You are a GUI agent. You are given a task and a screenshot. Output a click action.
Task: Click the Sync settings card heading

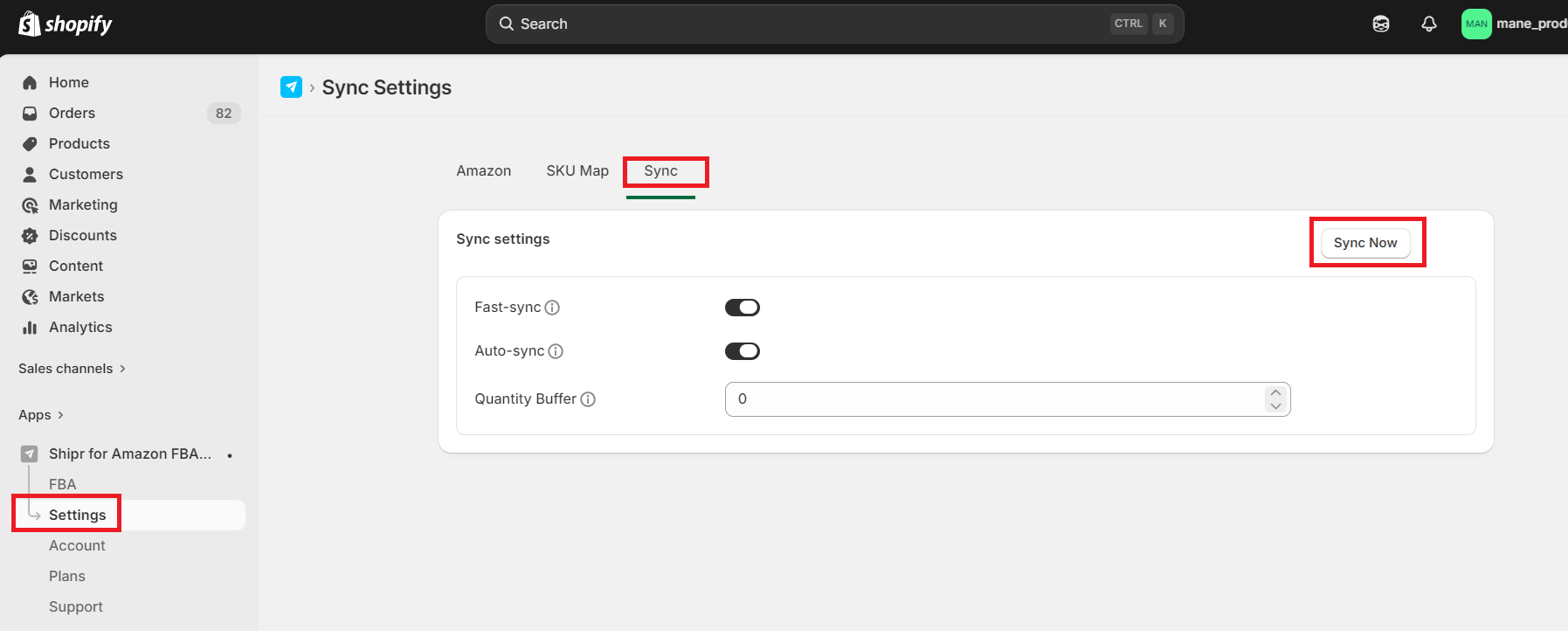[x=503, y=239]
